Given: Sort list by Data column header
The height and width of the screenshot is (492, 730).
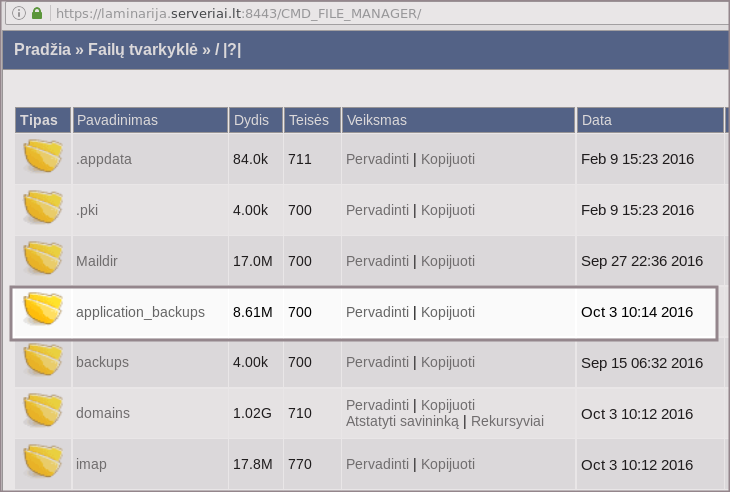Looking at the screenshot, I should [596, 120].
